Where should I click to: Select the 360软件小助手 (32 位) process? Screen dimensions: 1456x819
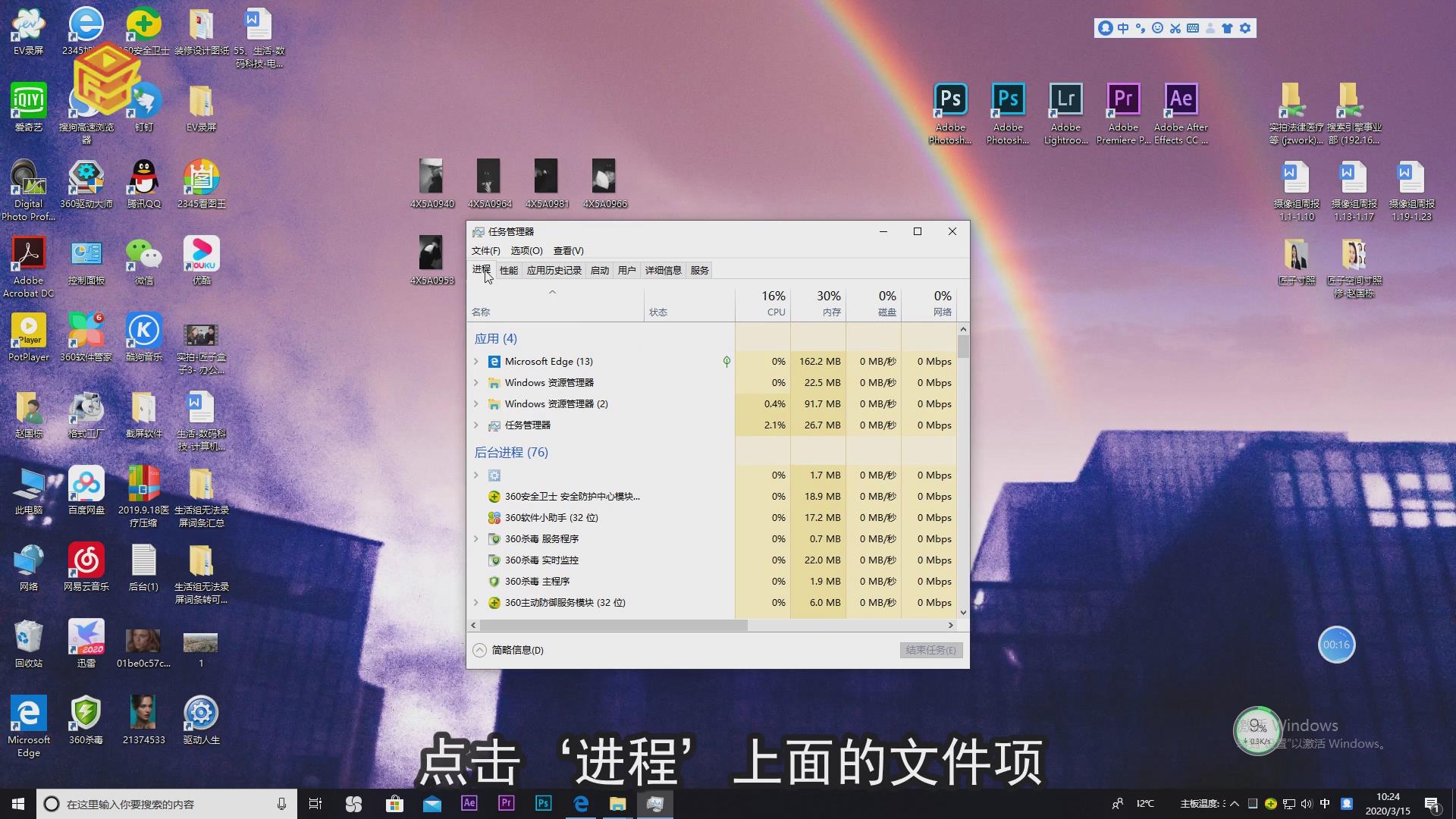pos(713,518)
